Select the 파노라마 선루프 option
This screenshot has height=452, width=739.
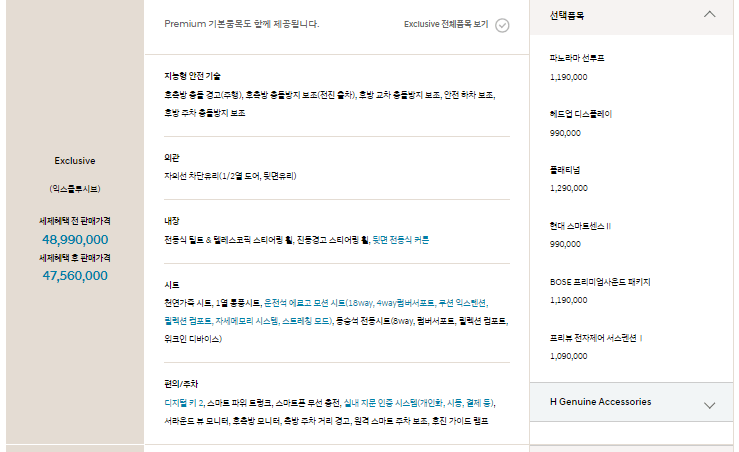(577, 58)
